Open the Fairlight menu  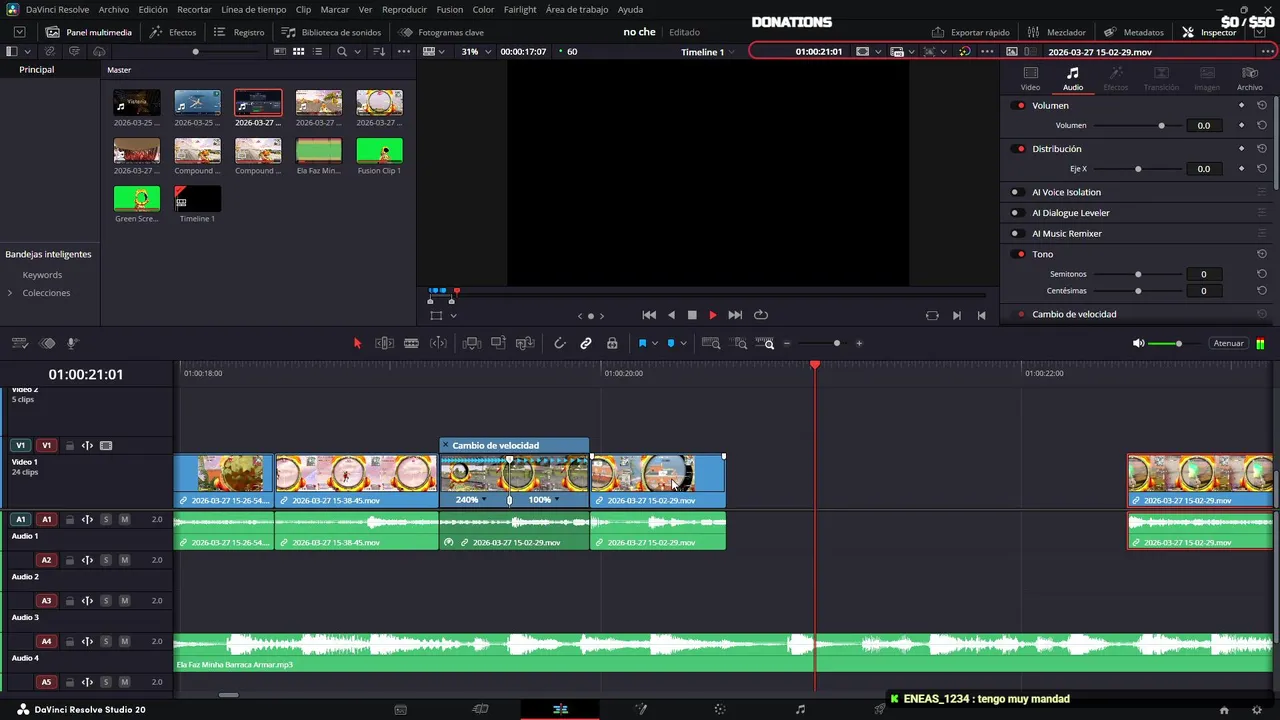(x=520, y=9)
